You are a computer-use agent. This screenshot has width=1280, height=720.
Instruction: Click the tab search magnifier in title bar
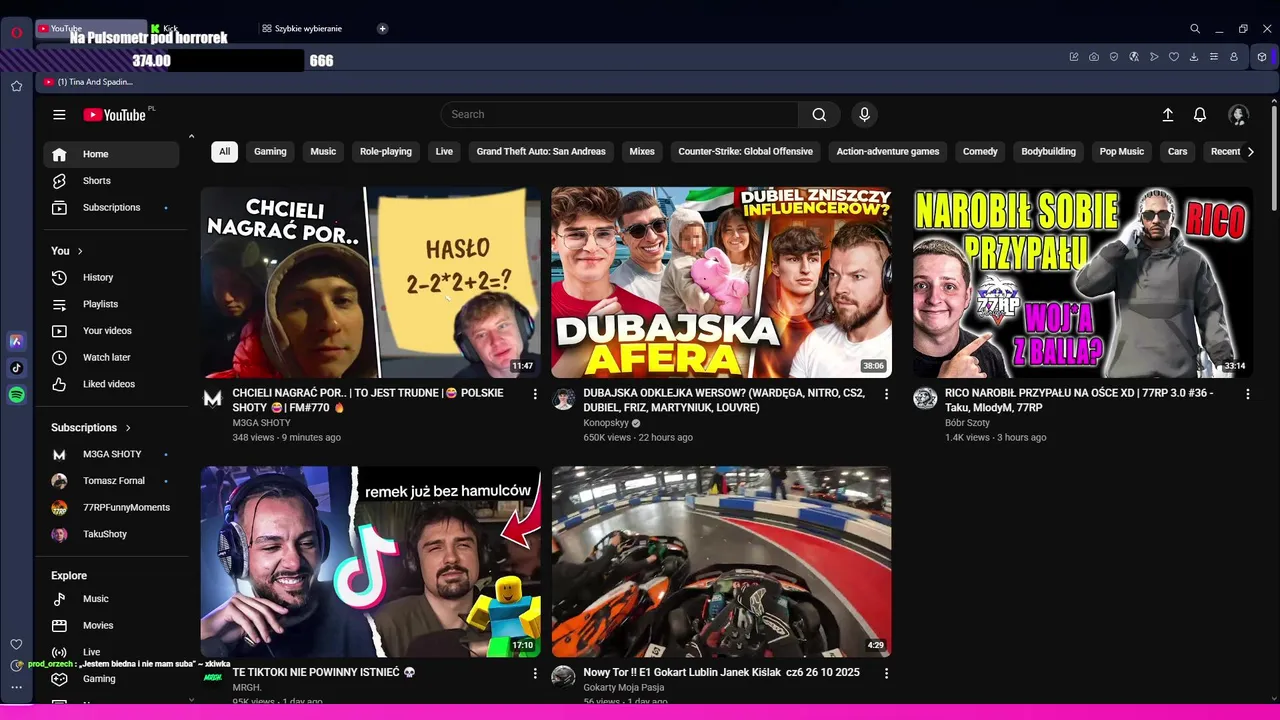click(1195, 29)
